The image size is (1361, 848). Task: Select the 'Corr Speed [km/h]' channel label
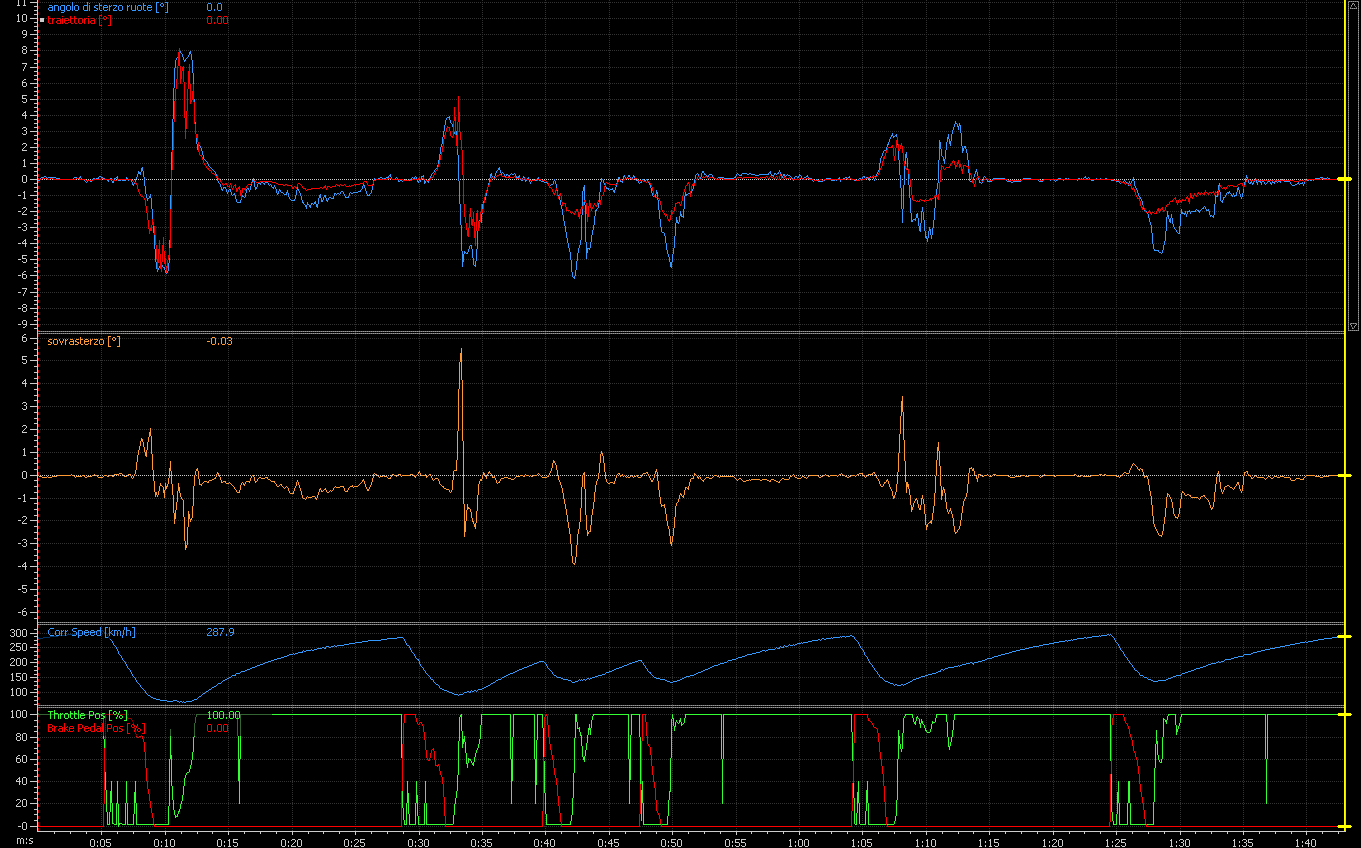(91, 632)
